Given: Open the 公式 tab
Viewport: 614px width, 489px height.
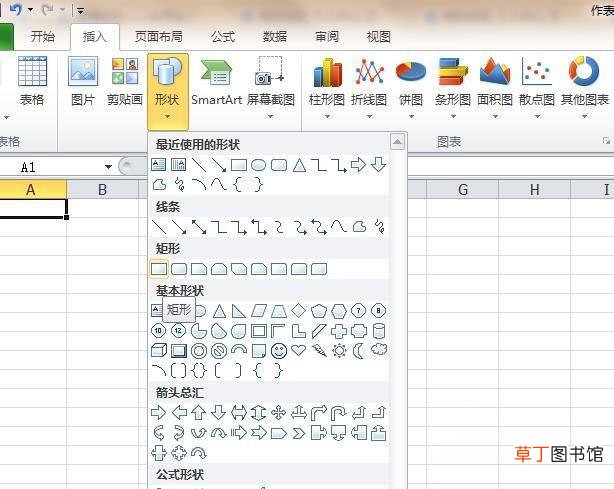Looking at the screenshot, I should pos(223,37).
